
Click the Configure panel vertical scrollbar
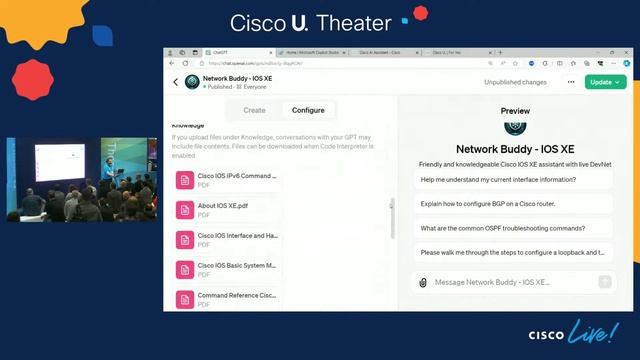[x=392, y=218]
